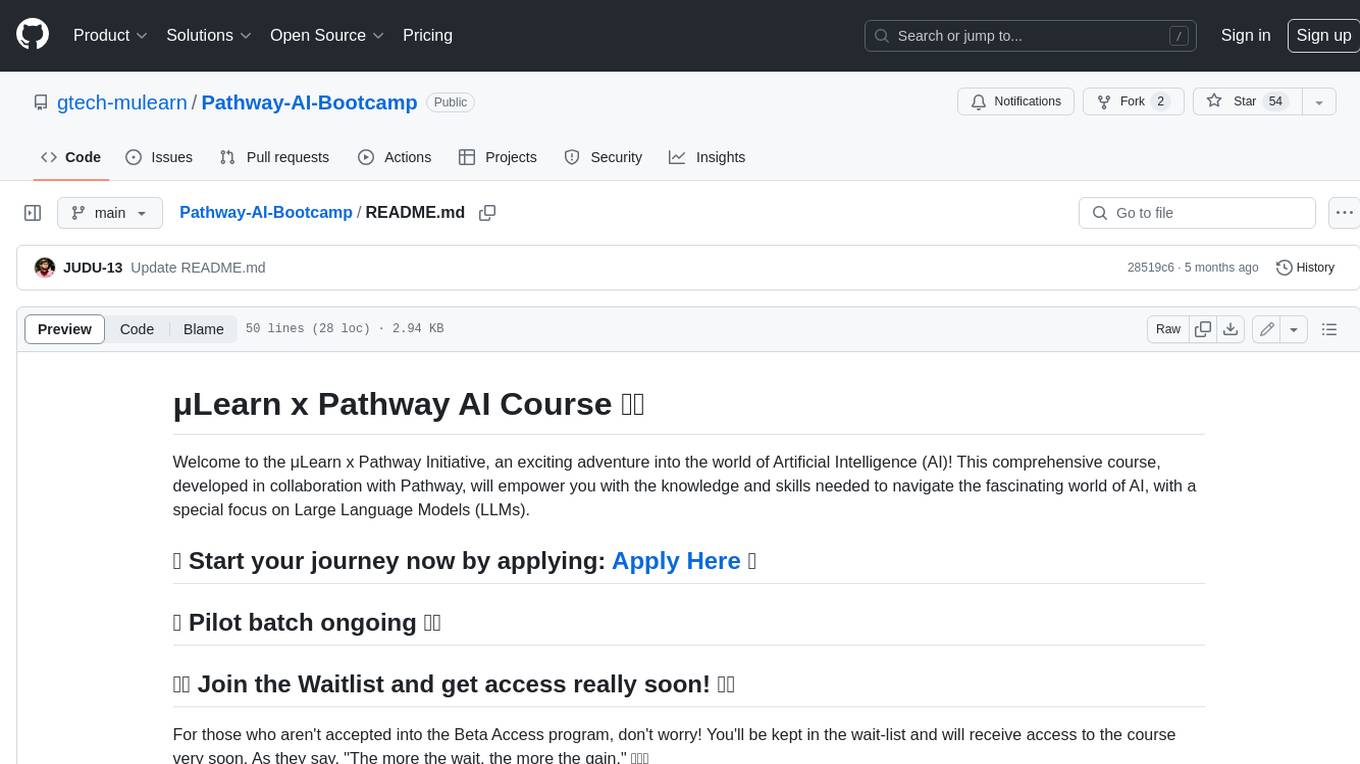The height and width of the screenshot is (764, 1360).
Task: Click the Sign up button
Action: point(1323,35)
